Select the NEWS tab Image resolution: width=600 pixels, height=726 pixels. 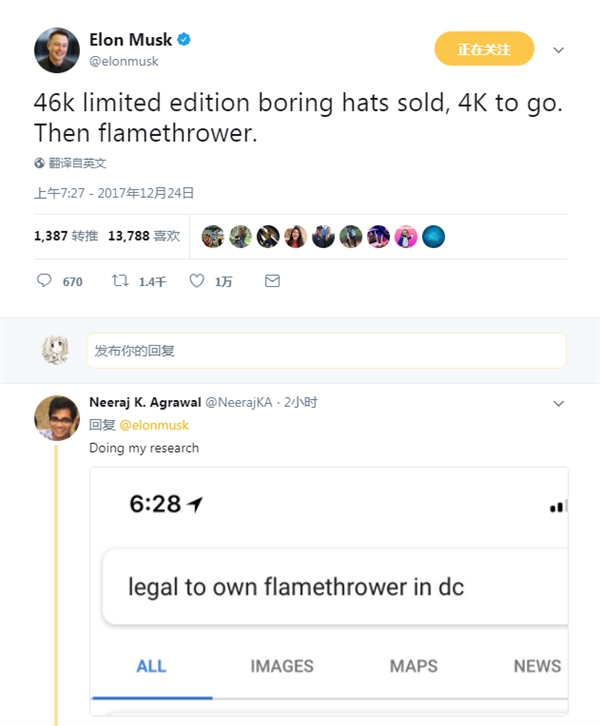pos(537,666)
